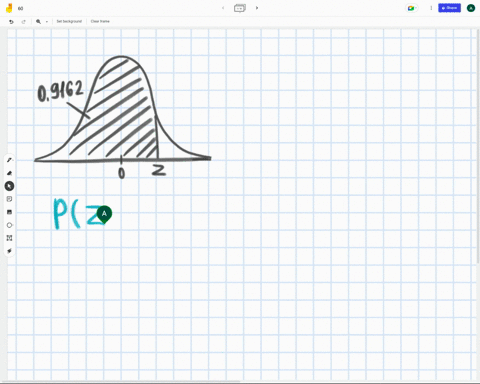
Task: Insert an image with Add image tool
Action: (x=9, y=212)
